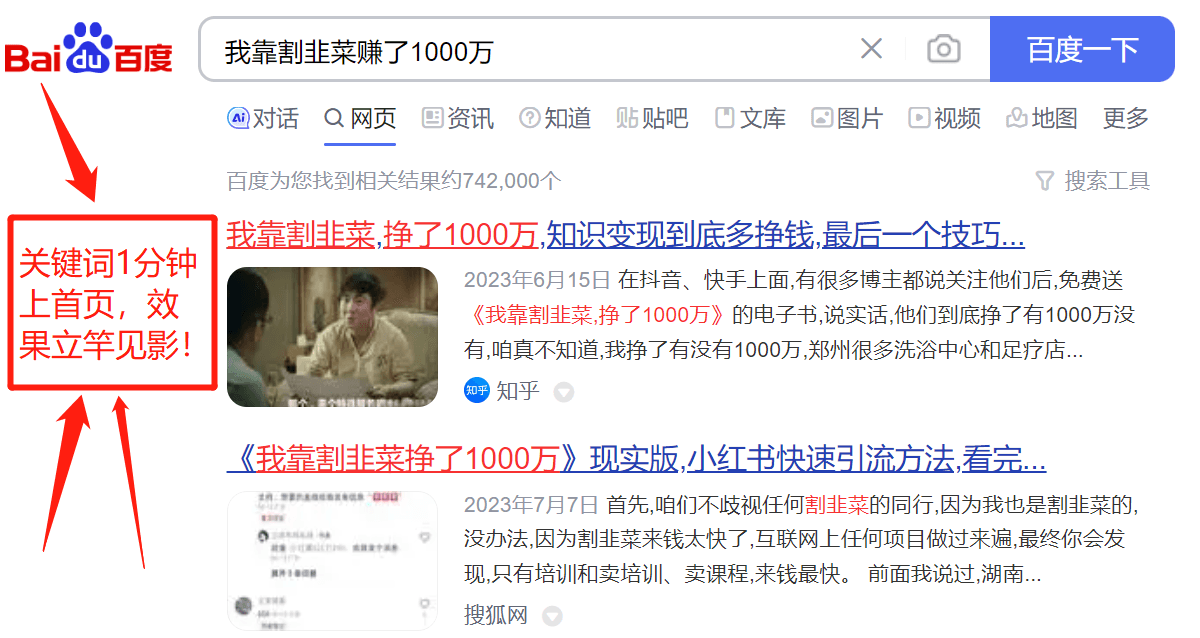Click the camera icon for image search

pyautogui.click(x=941, y=48)
